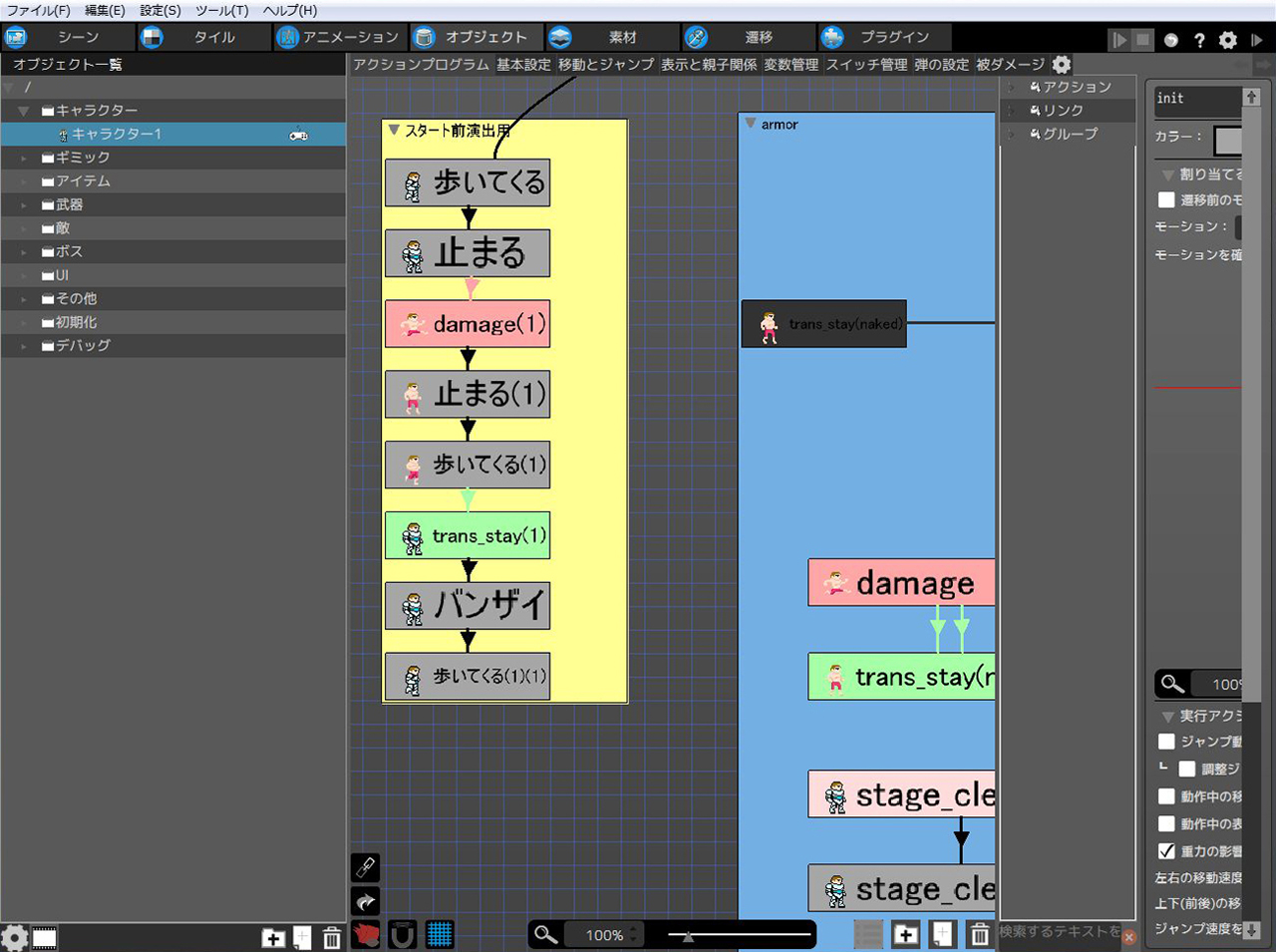The height and width of the screenshot is (952, 1276).
Task: Uncheck the 重力の影響 checkbox
Action: [x=1166, y=850]
